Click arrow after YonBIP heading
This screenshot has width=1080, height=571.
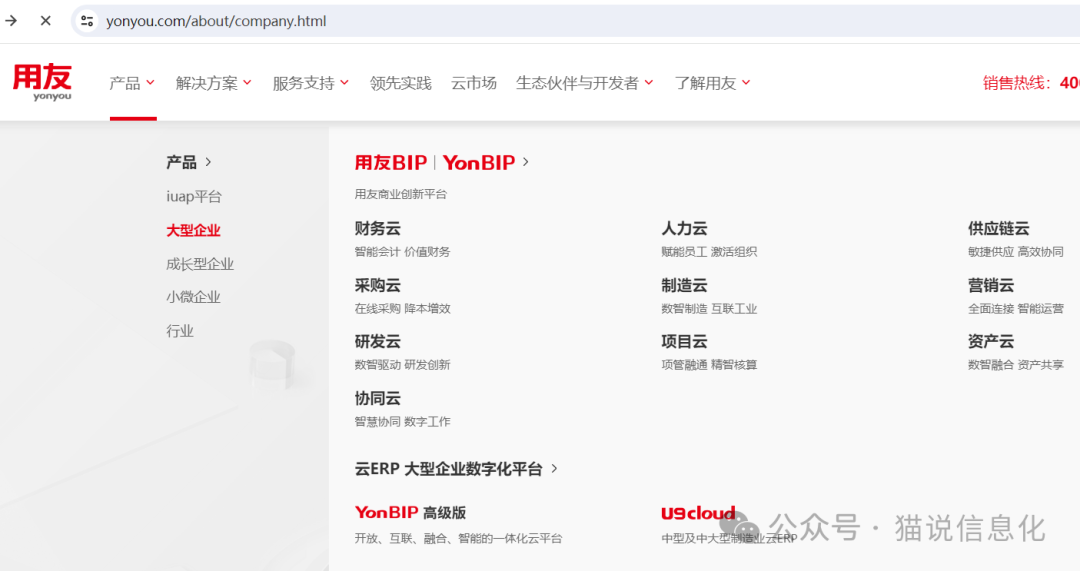click(x=526, y=162)
